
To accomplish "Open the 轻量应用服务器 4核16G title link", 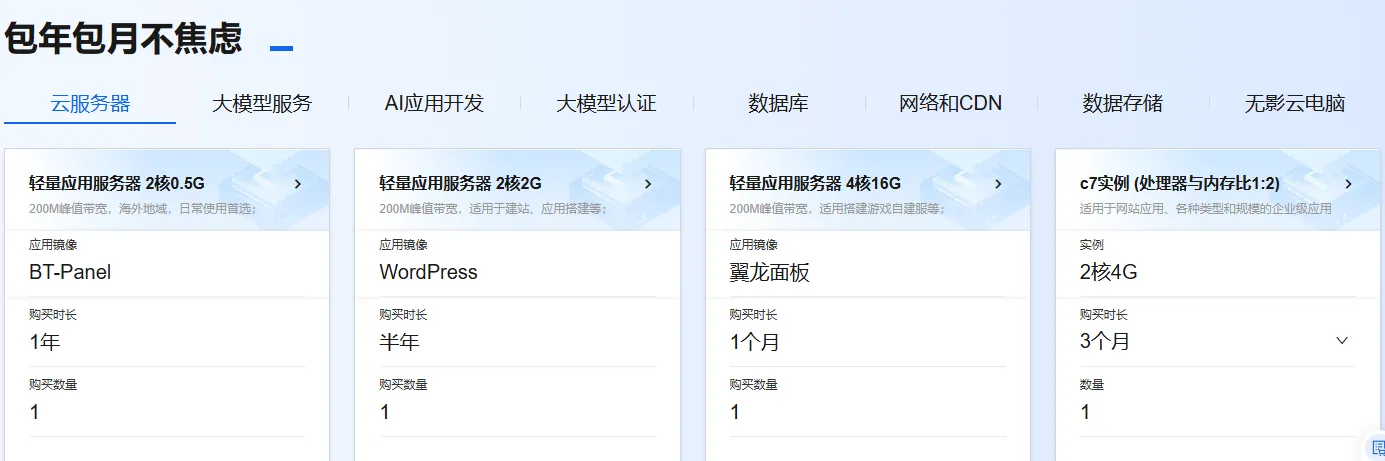I will 815,184.
